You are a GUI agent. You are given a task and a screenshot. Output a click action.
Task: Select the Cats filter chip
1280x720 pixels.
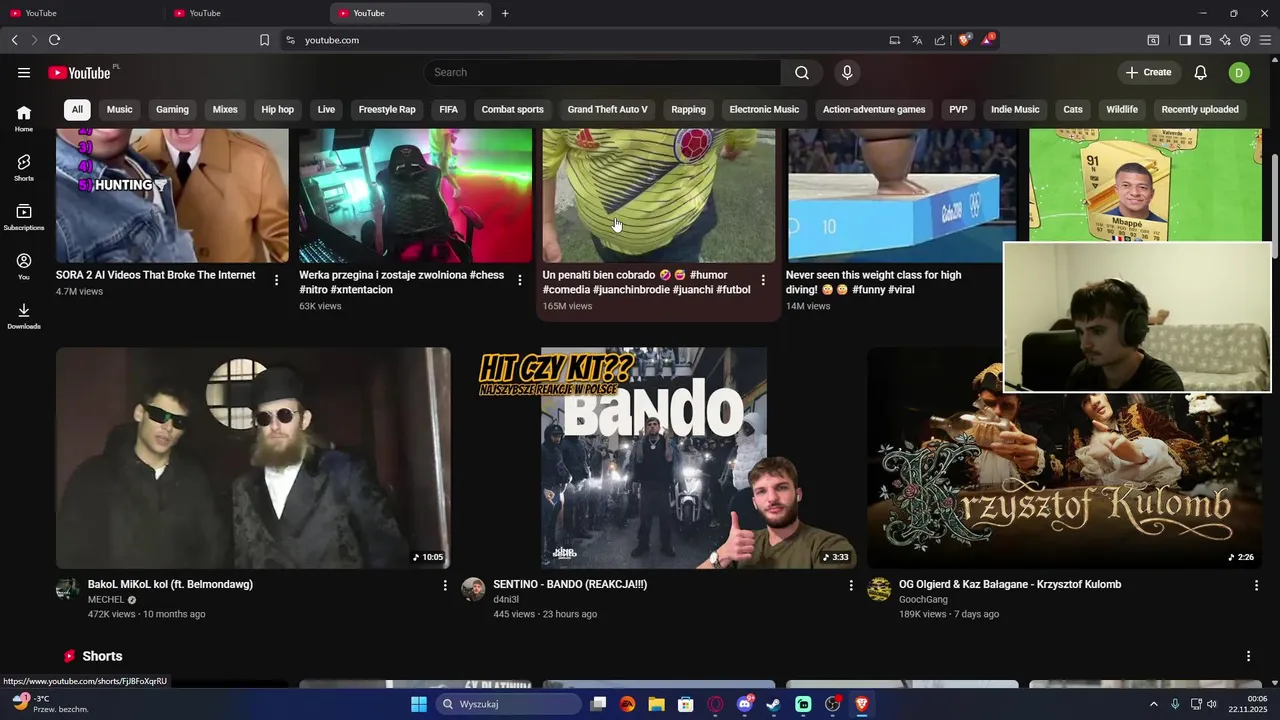[x=1073, y=109]
